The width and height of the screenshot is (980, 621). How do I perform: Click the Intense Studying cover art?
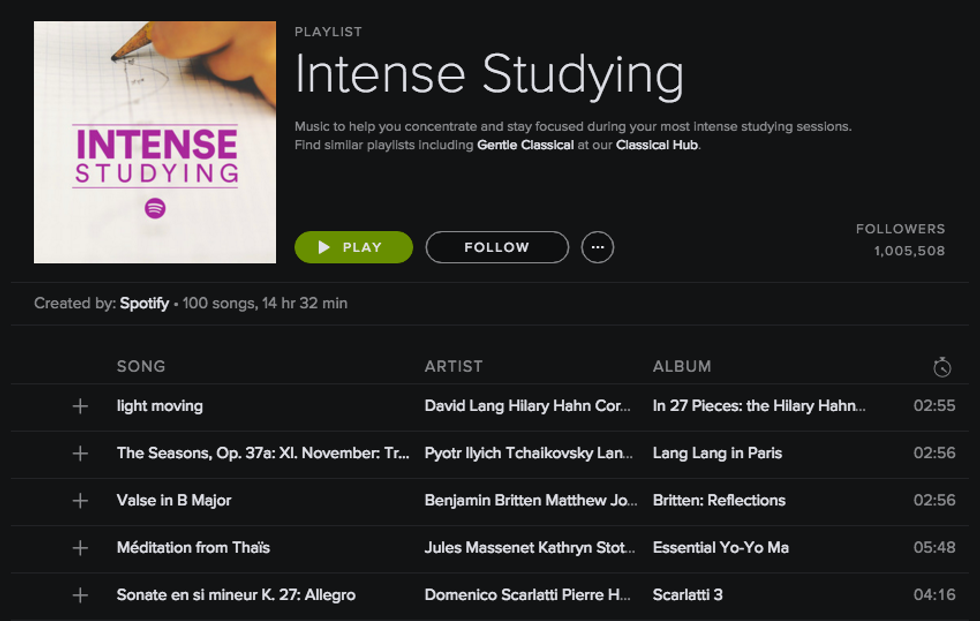tap(155, 142)
